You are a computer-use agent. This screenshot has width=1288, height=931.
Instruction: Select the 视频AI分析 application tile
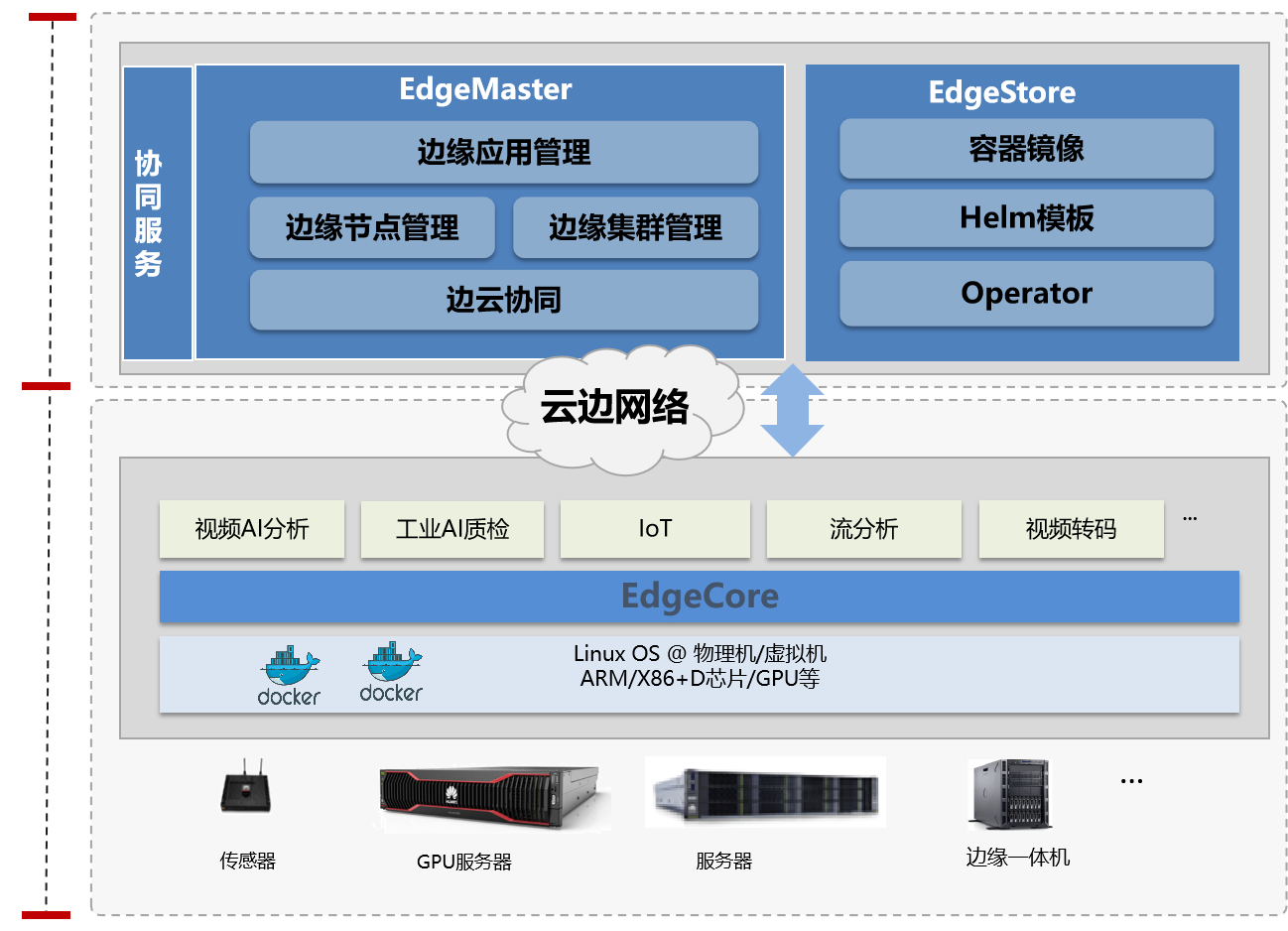point(252,529)
